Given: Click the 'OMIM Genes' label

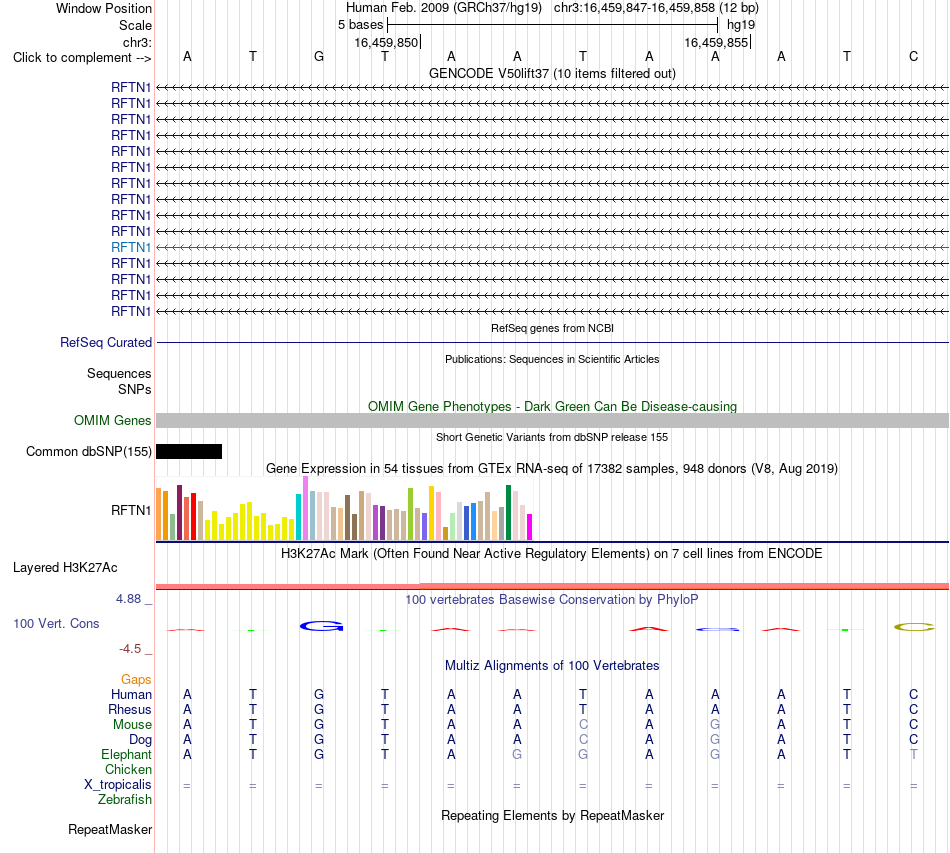Looking at the screenshot, I should click(113, 420).
